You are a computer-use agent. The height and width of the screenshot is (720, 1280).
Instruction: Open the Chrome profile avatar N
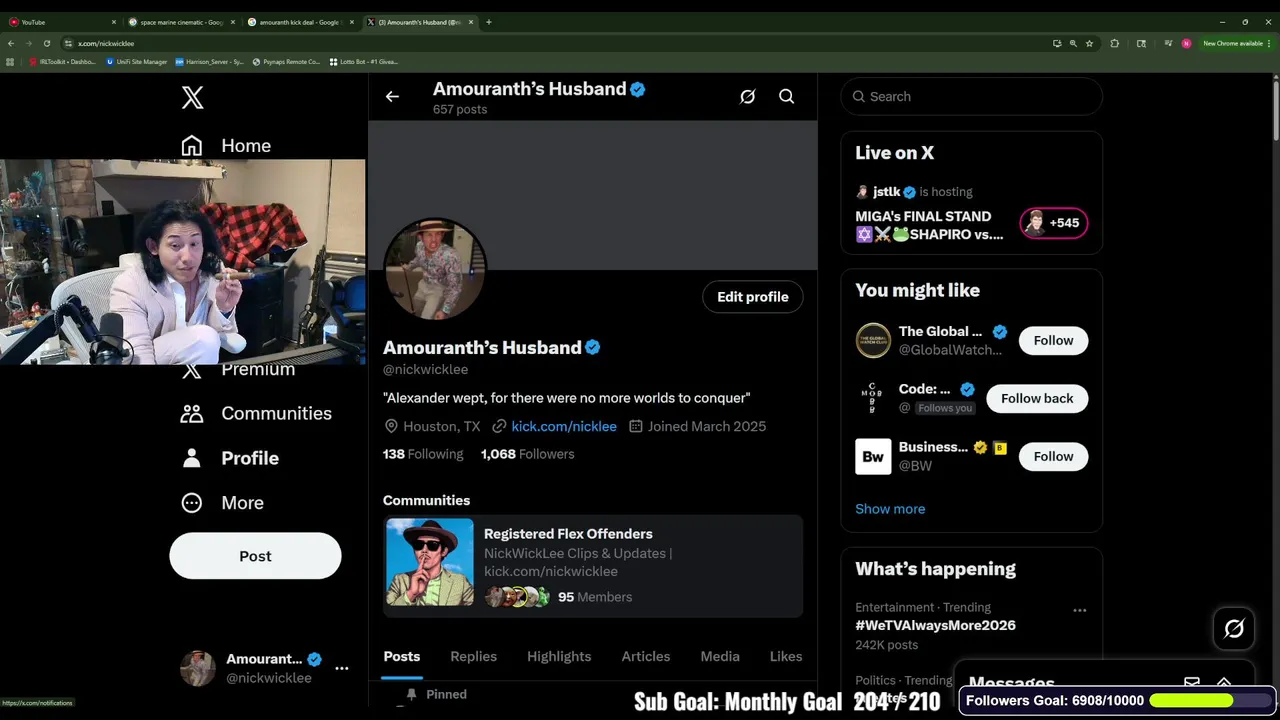pyautogui.click(x=1186, y=43)
